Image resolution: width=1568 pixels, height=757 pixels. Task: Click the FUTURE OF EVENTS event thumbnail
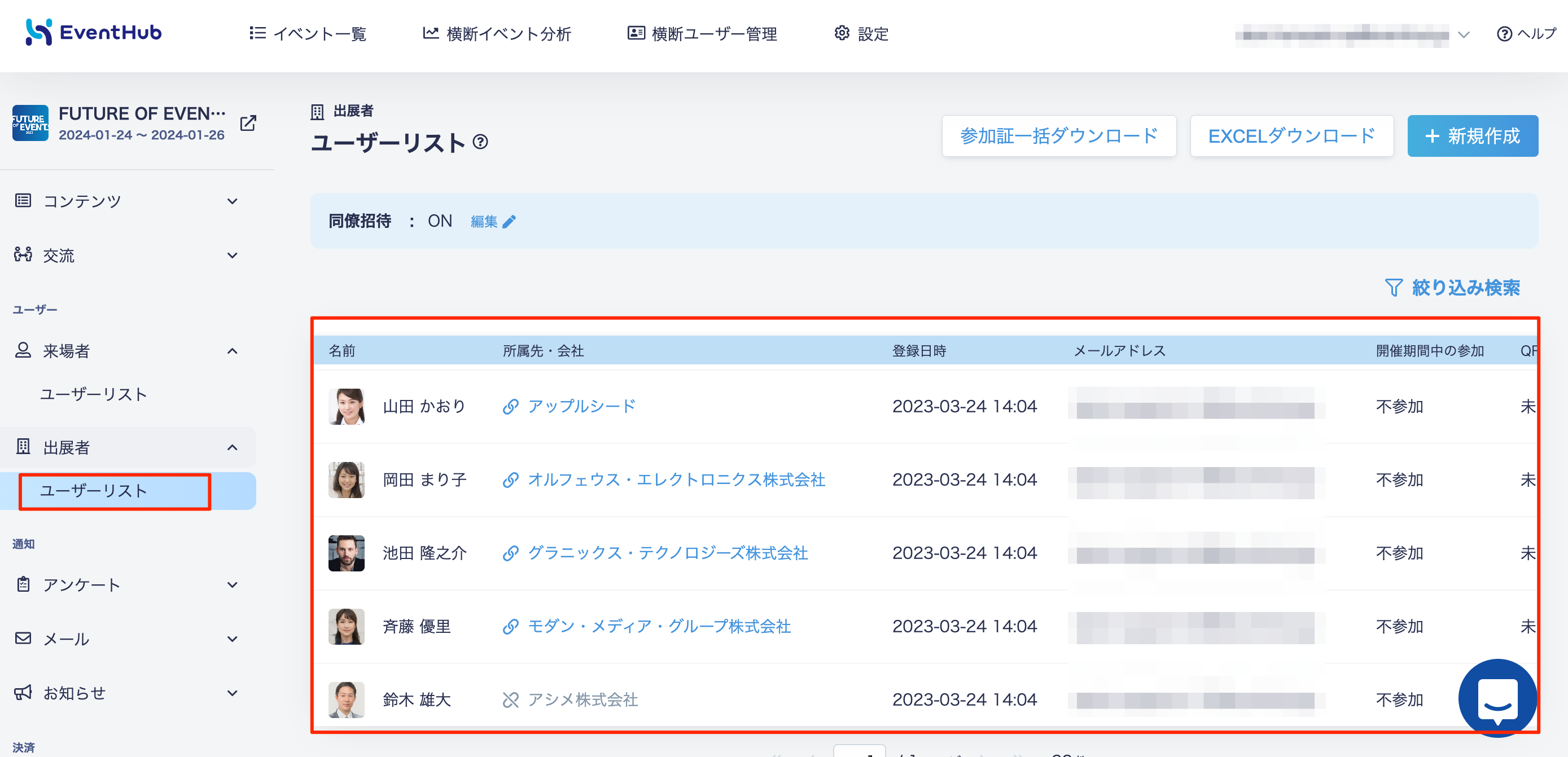click(30, 123)
